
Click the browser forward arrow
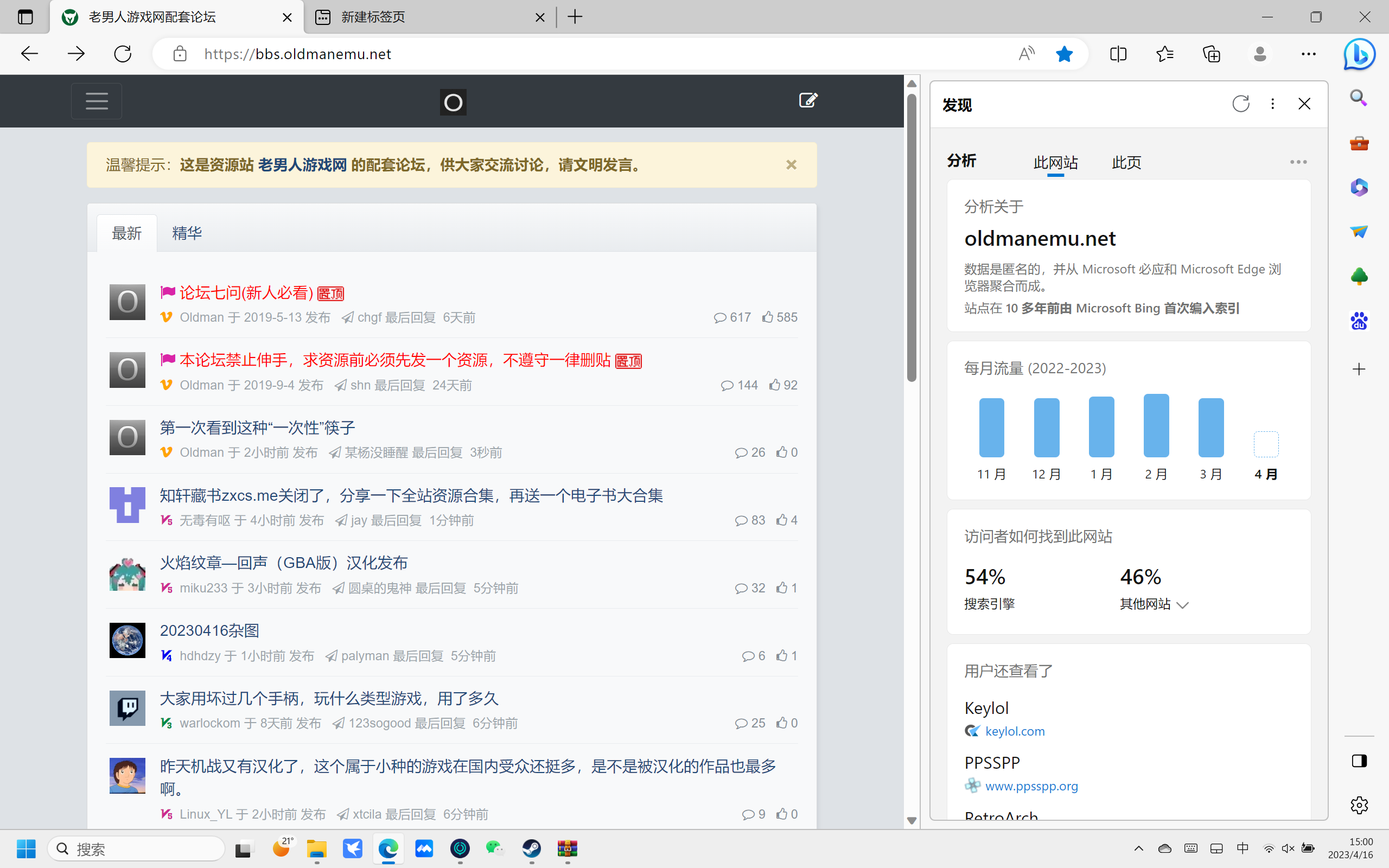(x=76, y=54)
